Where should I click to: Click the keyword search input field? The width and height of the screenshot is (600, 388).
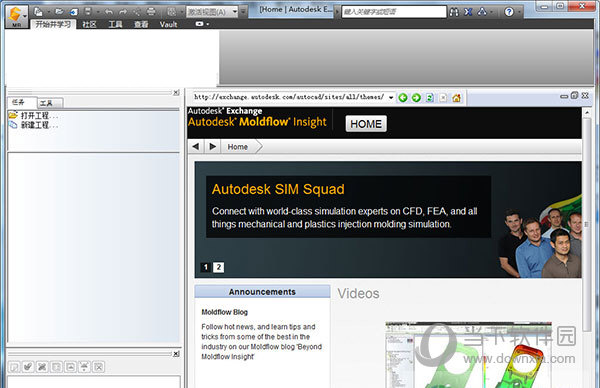point(394,12)
